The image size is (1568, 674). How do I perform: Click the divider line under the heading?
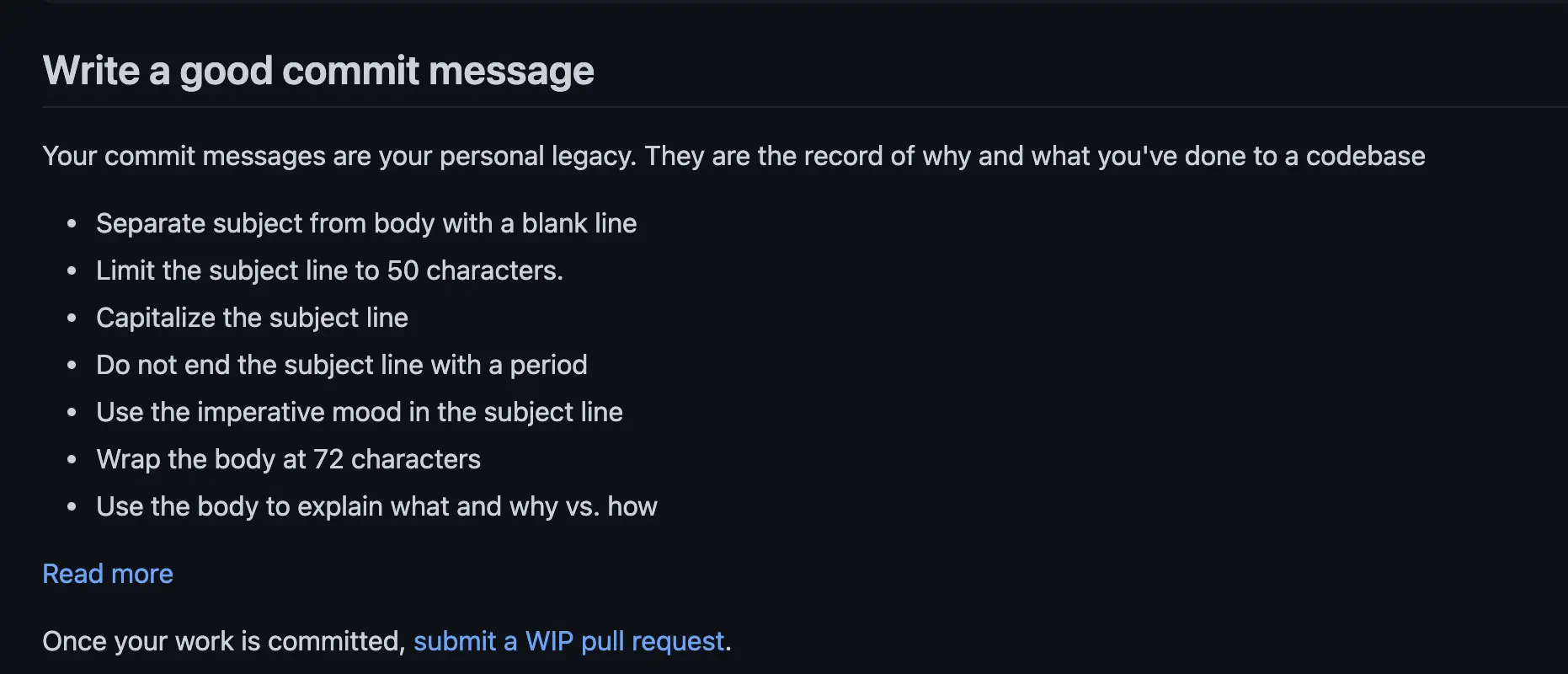(805, 107)
